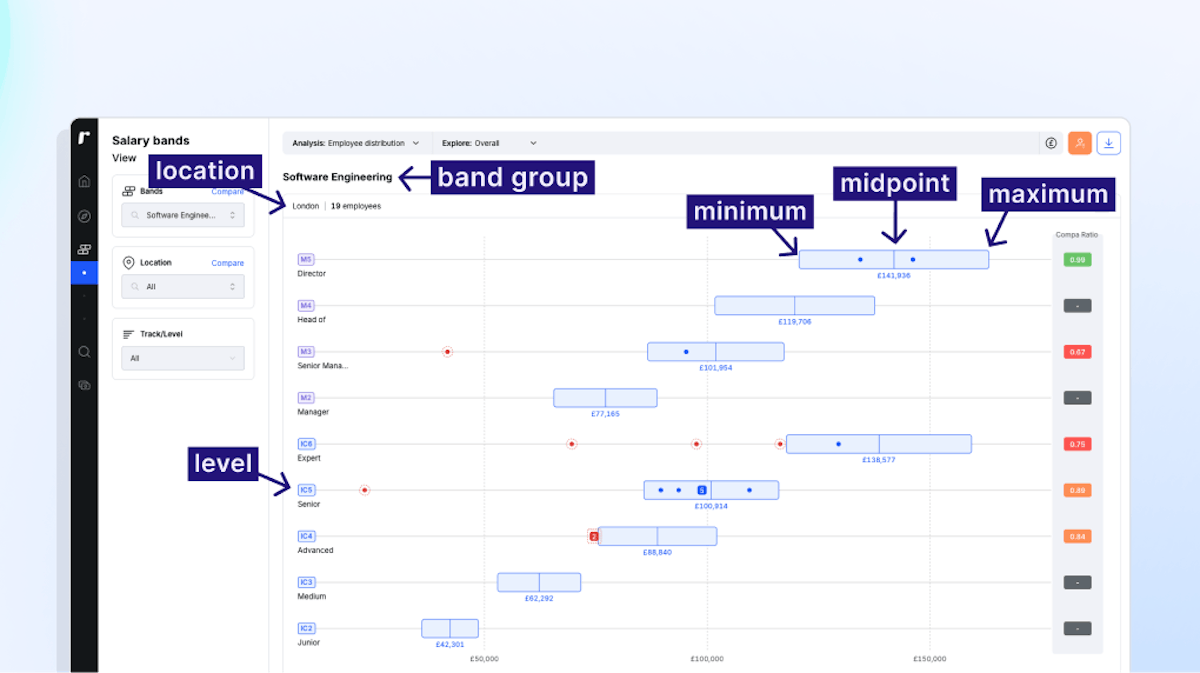Click the red outlier dot on the Senior row
The width and height of the screenshot is (1200, 673).
click(x=365, y=490)
